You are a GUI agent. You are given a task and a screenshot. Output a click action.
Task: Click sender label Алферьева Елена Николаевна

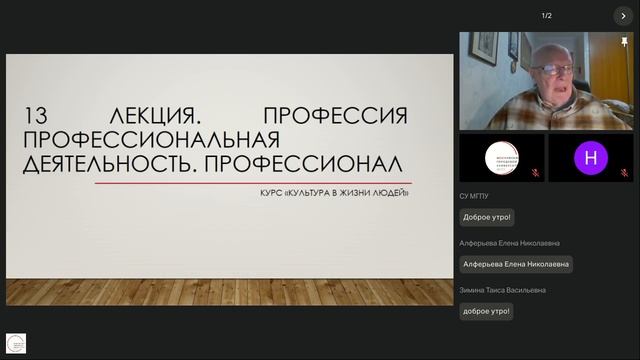[x=509, y=243]
